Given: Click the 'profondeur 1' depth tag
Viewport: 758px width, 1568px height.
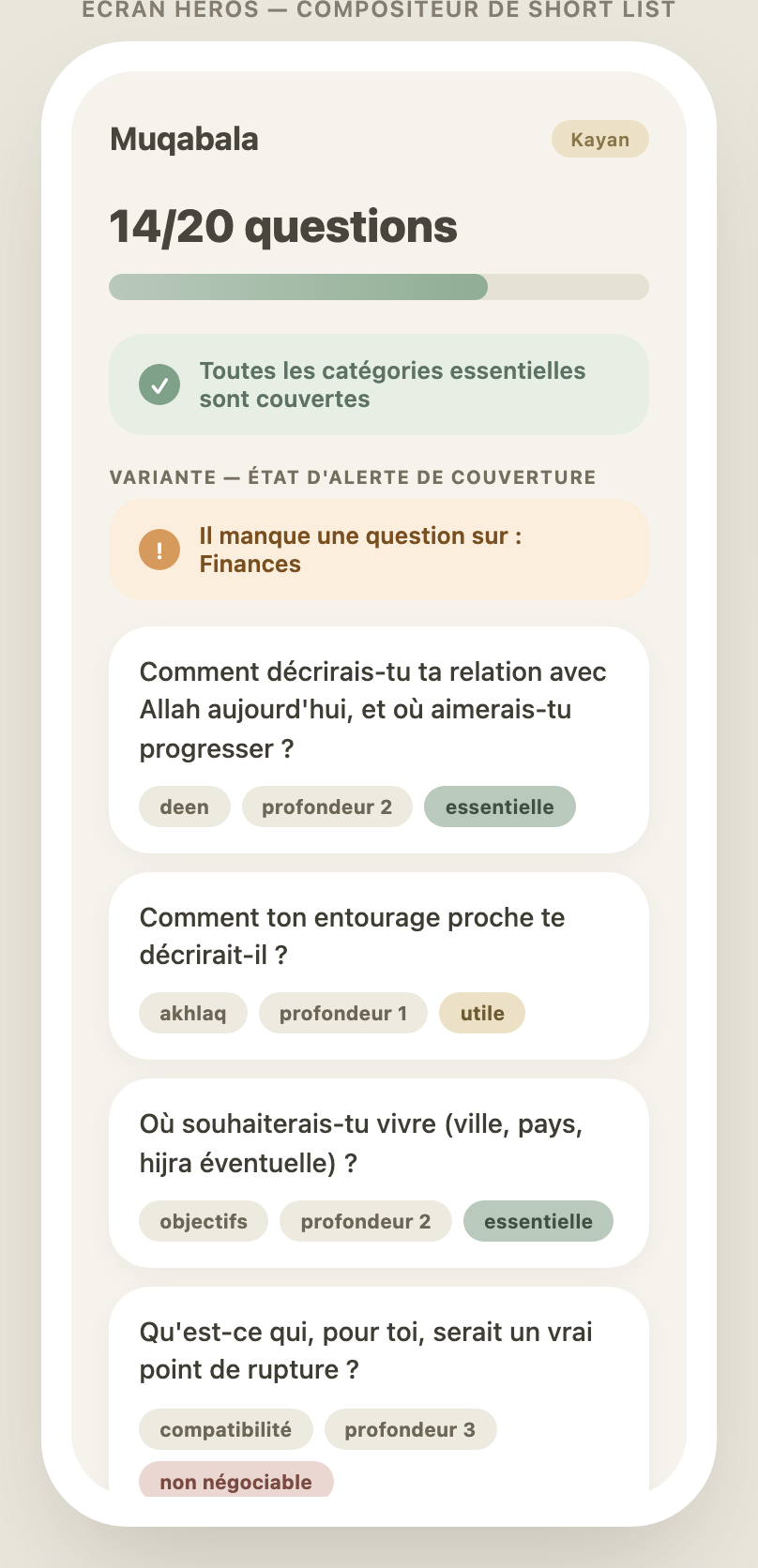Looking at the screenshot, I should coord(343,1013).
